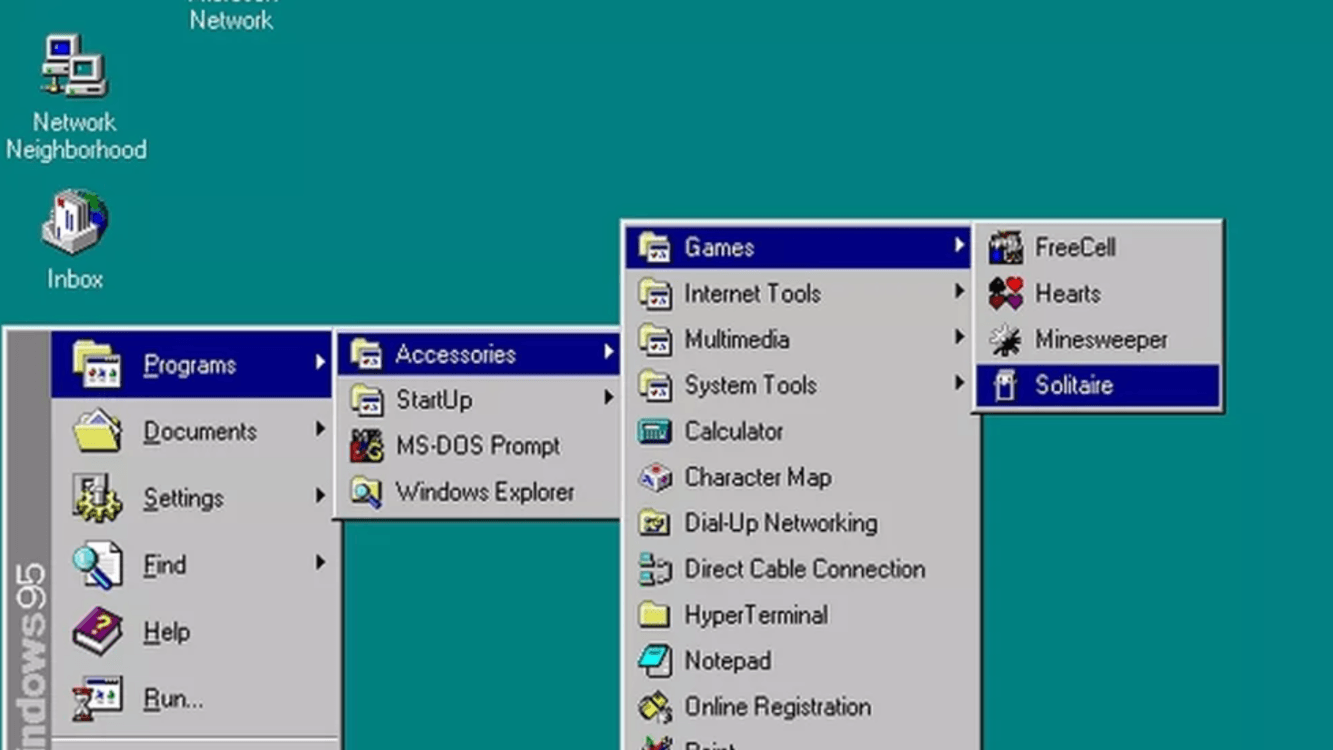Click the Games folder icon

click(x=655, y=247)
